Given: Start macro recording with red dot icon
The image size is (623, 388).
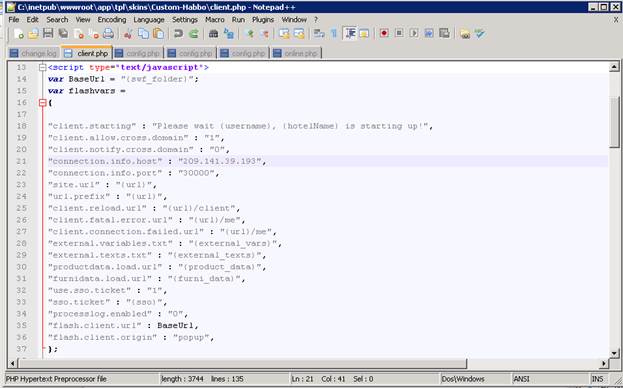Looking at the screenshot, I should pos(384,34).
